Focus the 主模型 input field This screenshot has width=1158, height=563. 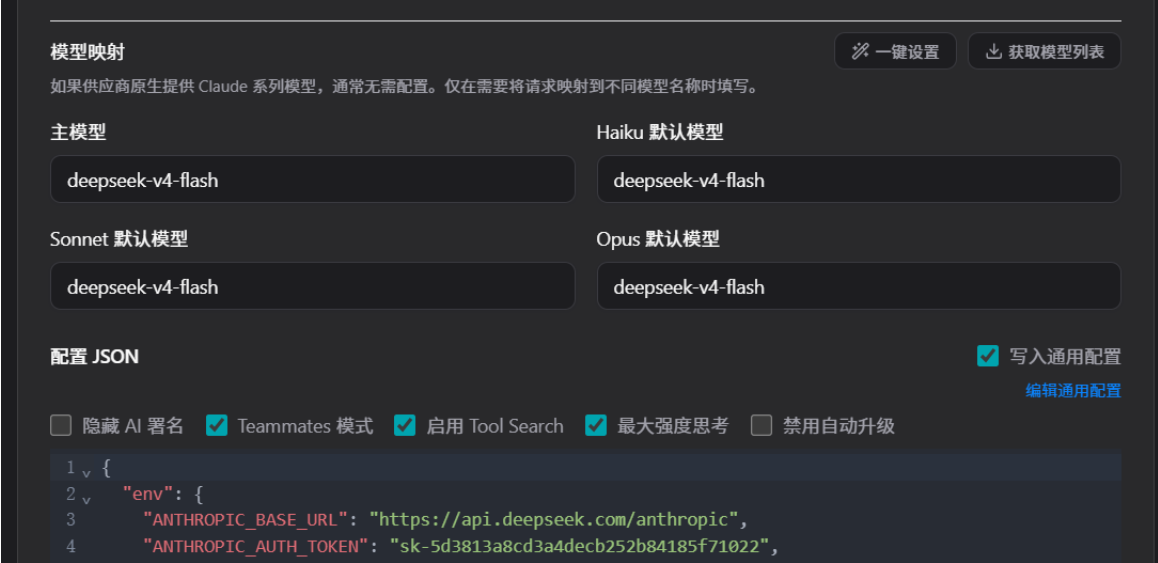pyautogui.click(x=312, y=180)
